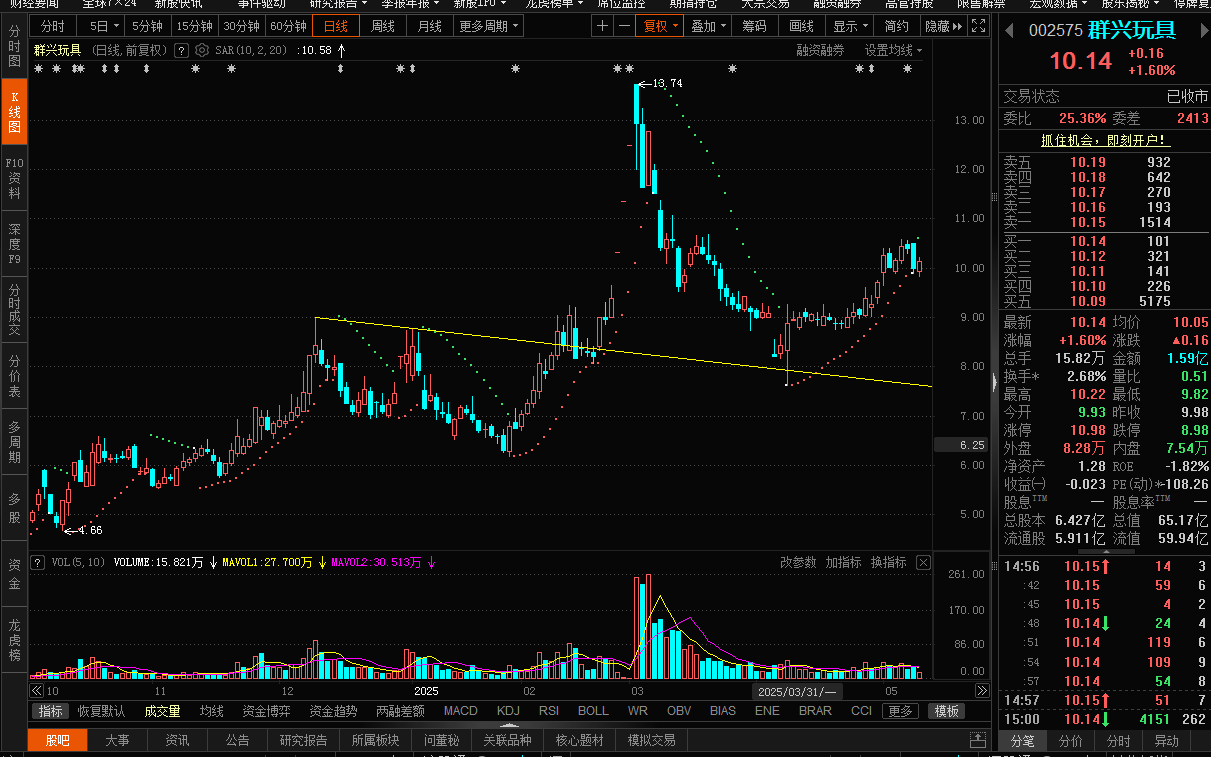Image resolution: width=1211 pixels, height=757 pixels.
Task: Open the 抓住机会，即刻开户! link
Action: [1106, 140]
